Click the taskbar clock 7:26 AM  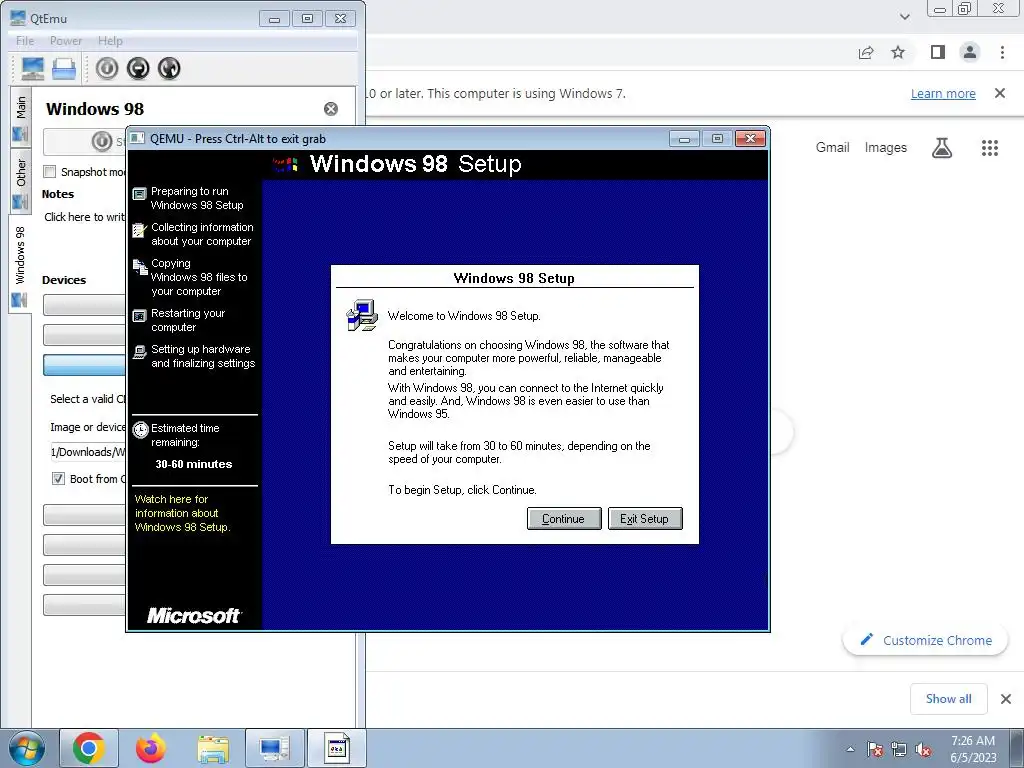[973, 741]
